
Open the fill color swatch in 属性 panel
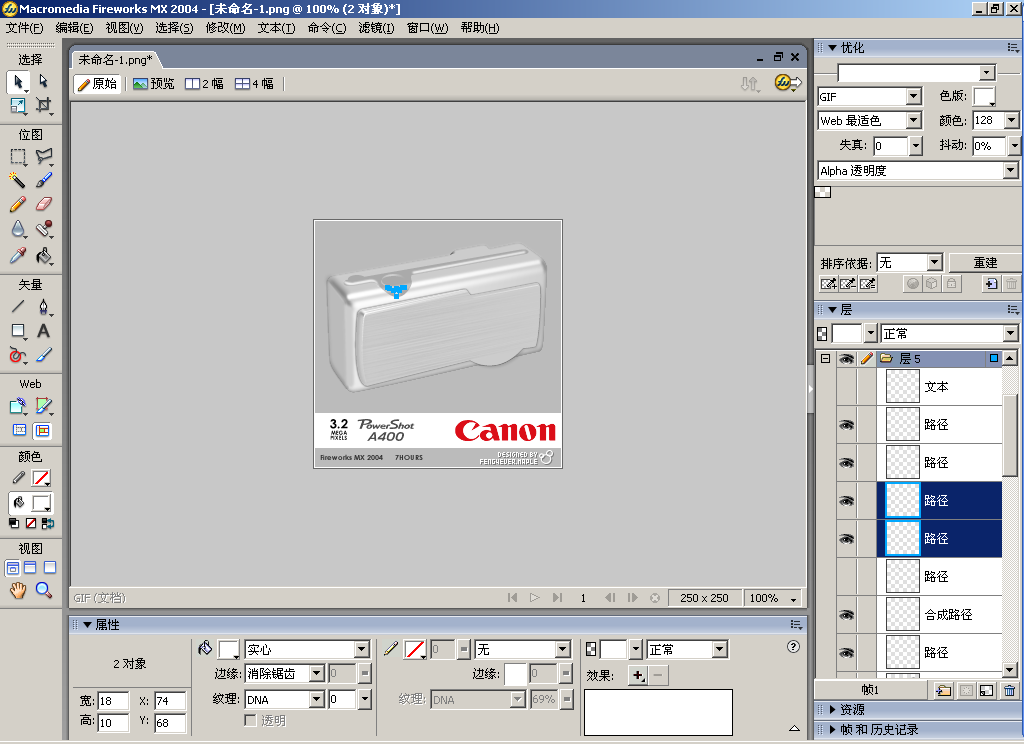click(x=229, y=649)
